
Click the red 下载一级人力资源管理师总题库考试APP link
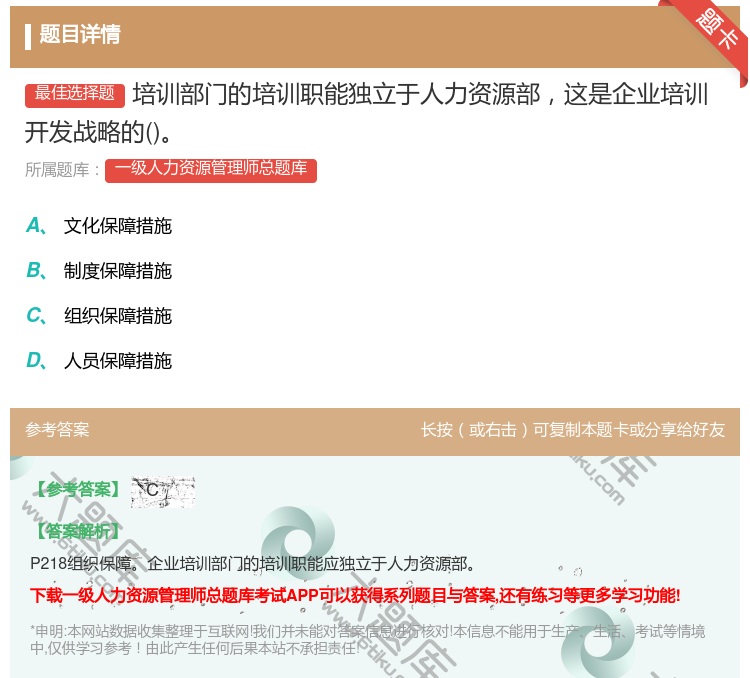[x=355, y=595]
